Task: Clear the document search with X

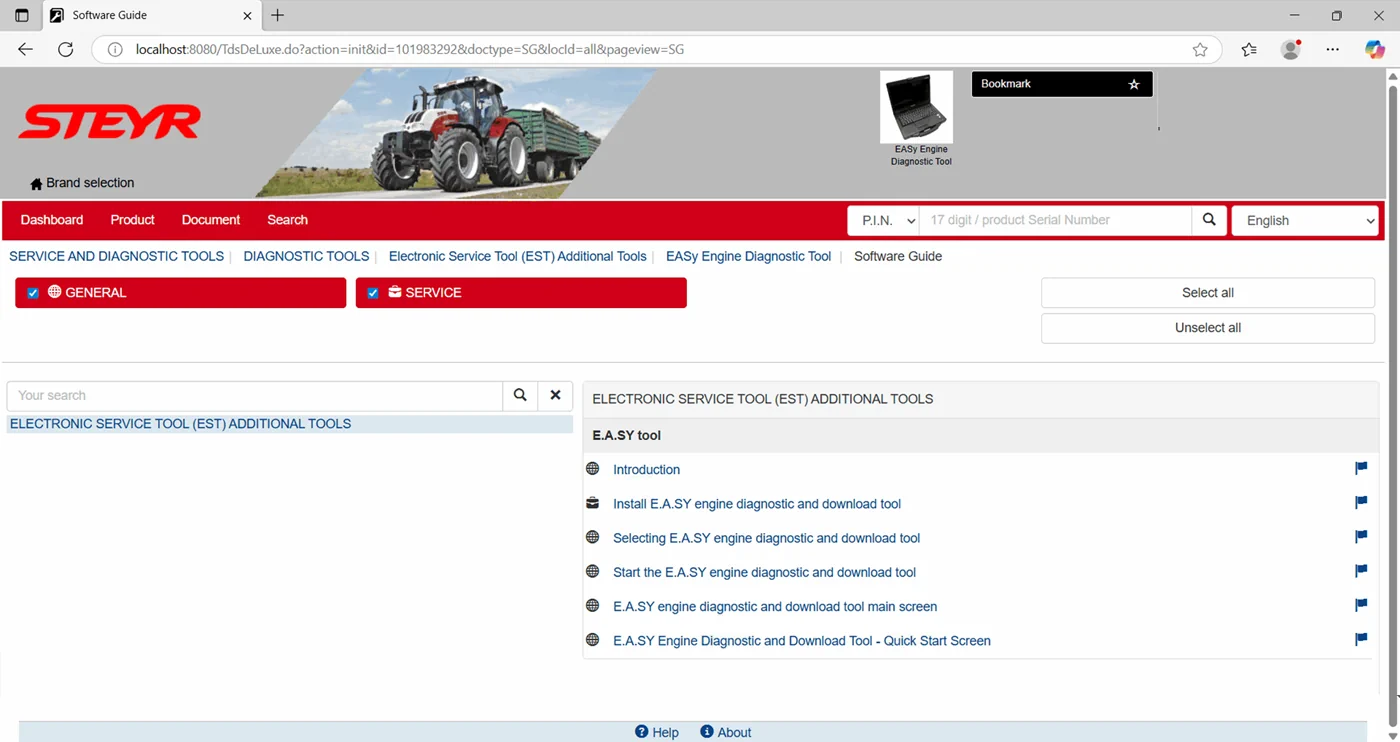Action: [555, 395]
